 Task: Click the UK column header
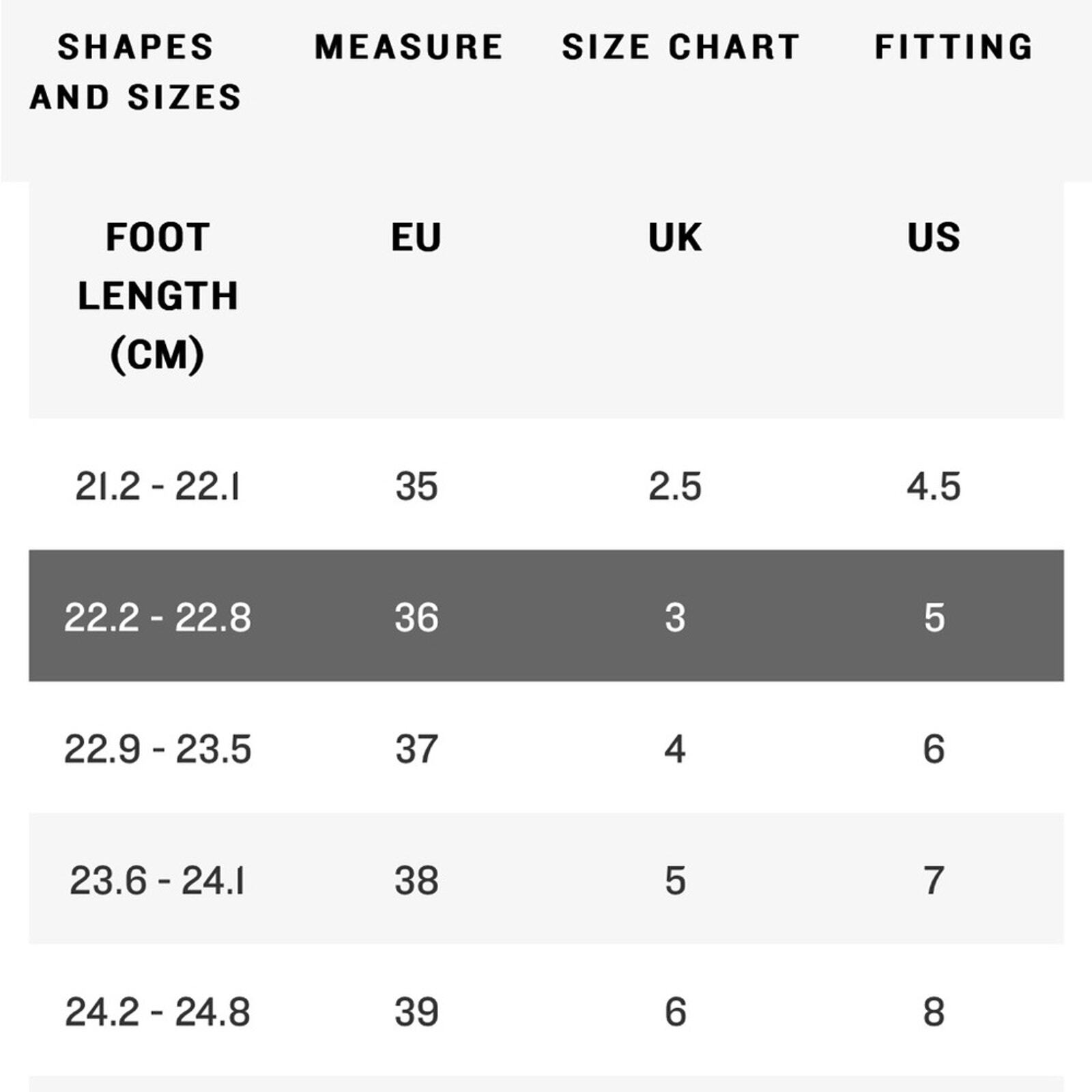(675, 238)
